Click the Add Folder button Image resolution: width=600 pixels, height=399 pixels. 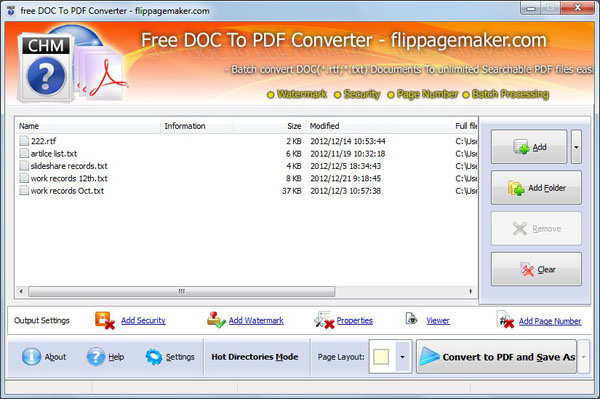[536, 188]
